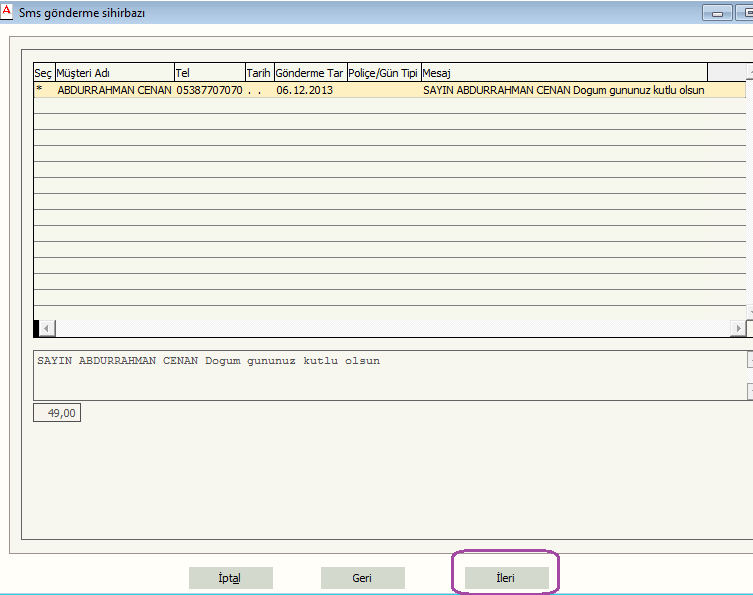Screen dimensions: 753x595
Task: Select the ABDURRAHMAN CENAN customer name cell
Action: coord(114,90)
